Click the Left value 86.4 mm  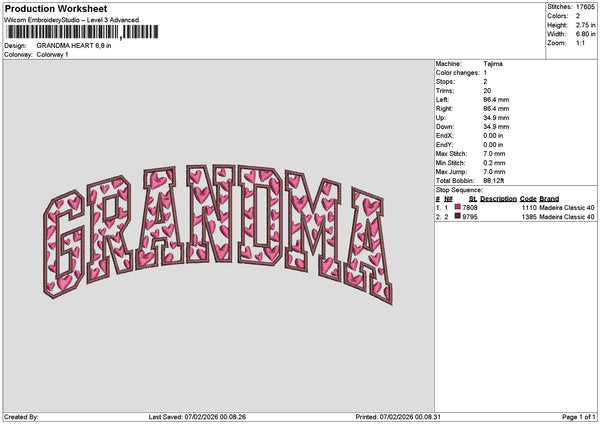coord(496,100)
